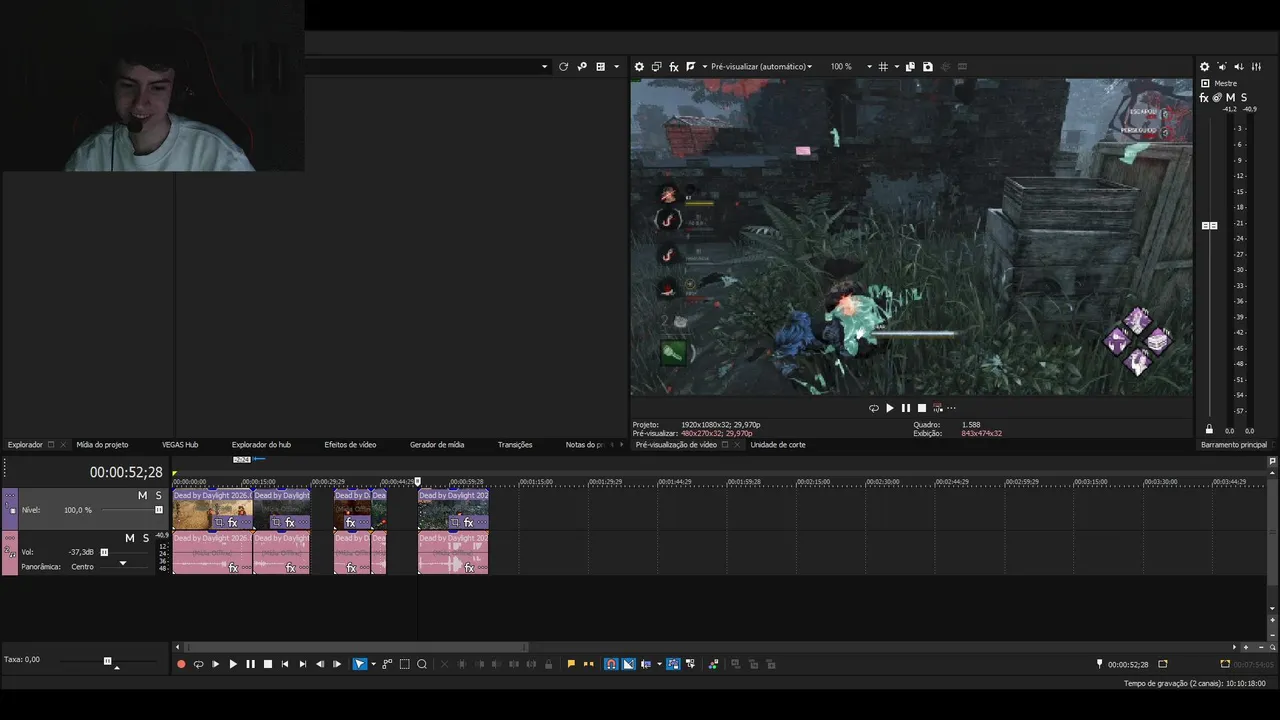Save preview snapshot to file
The image size is (1280, 720).
[928, 67]
